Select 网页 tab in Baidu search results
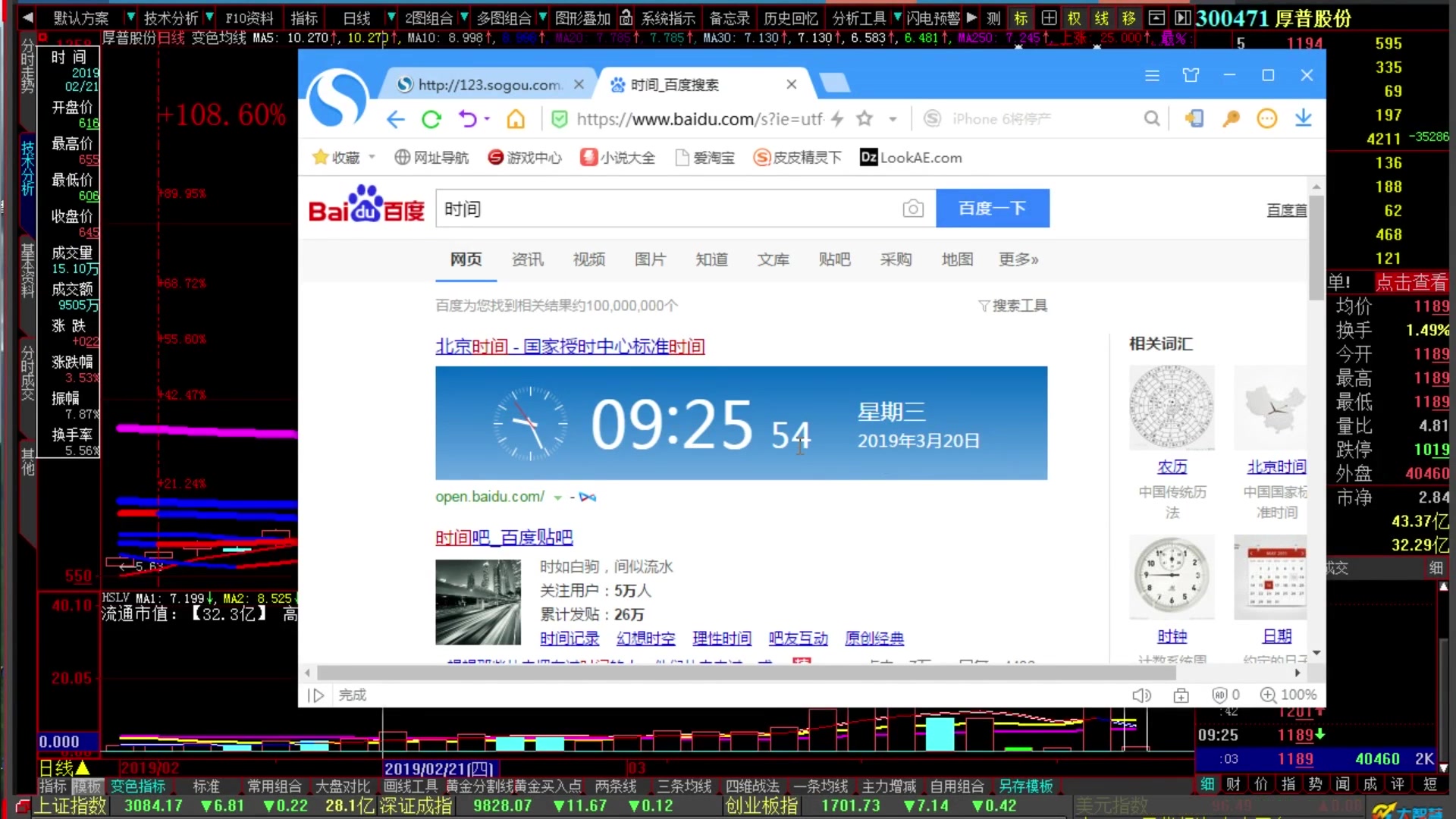The image size is (1456, 819). [465, 258]
